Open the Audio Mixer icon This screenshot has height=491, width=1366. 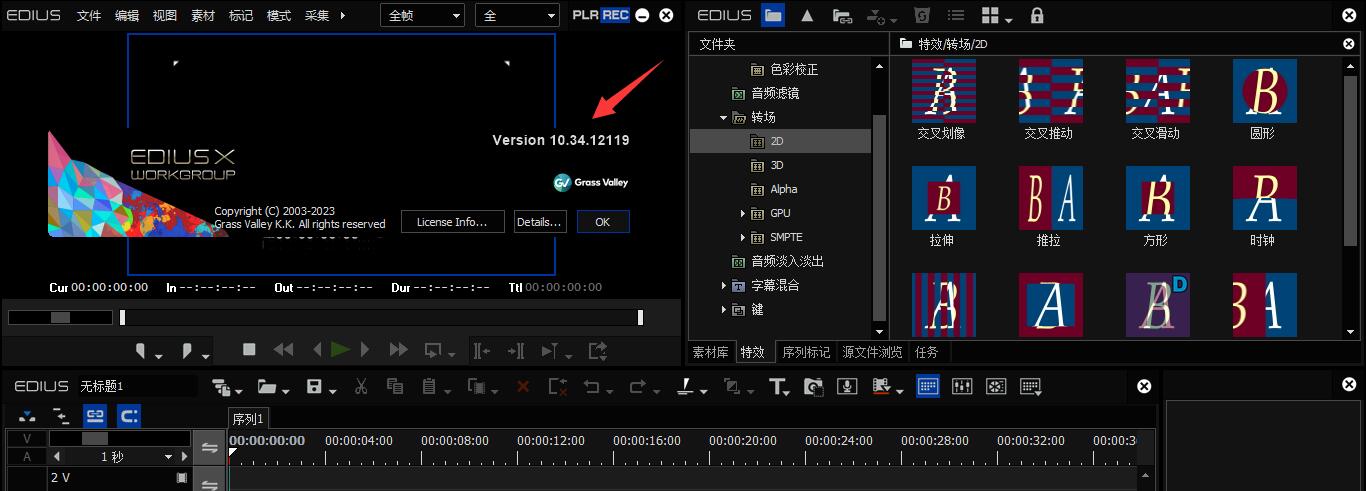962,386
